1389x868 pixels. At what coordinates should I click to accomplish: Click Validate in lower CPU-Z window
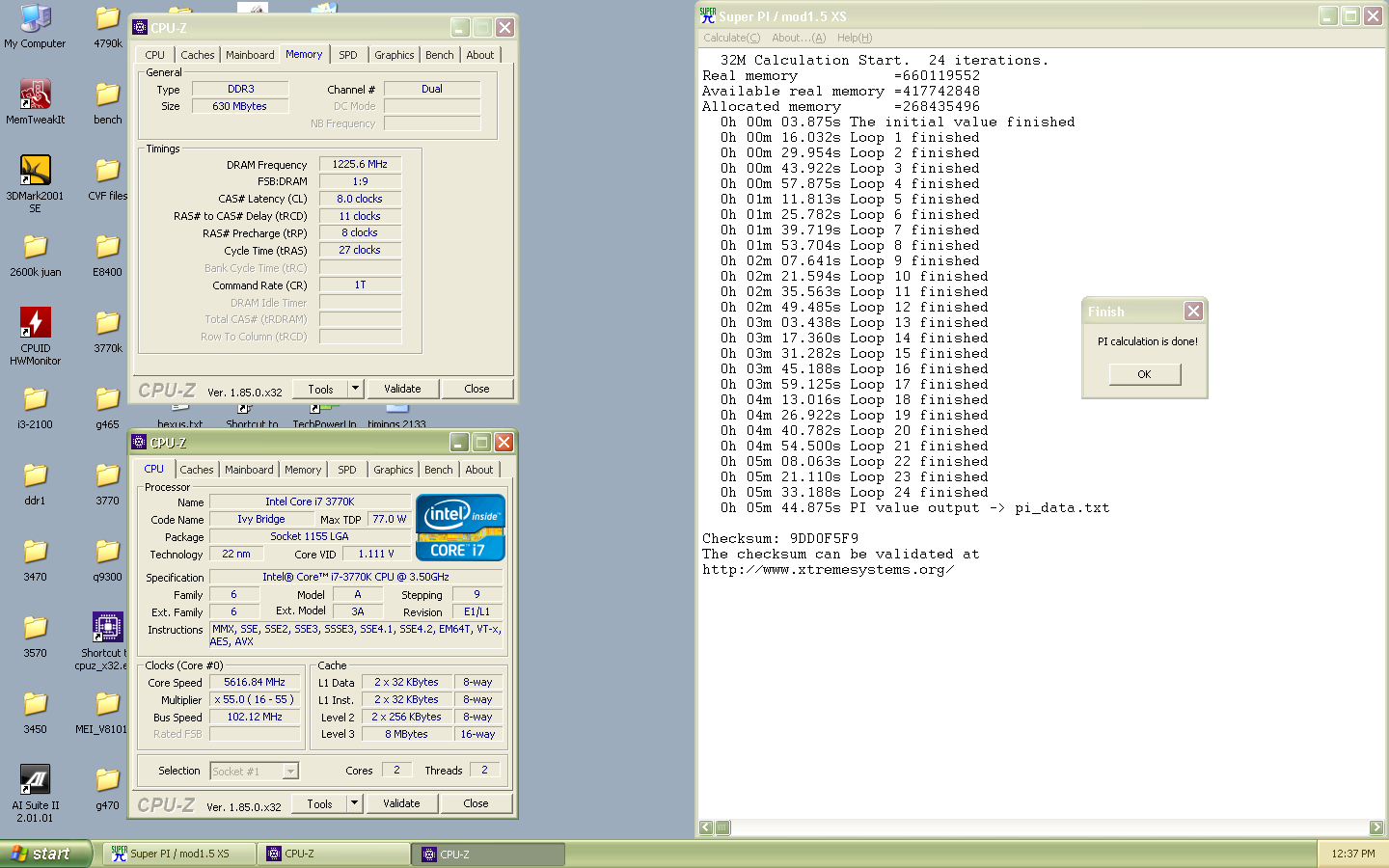[401, 803]
